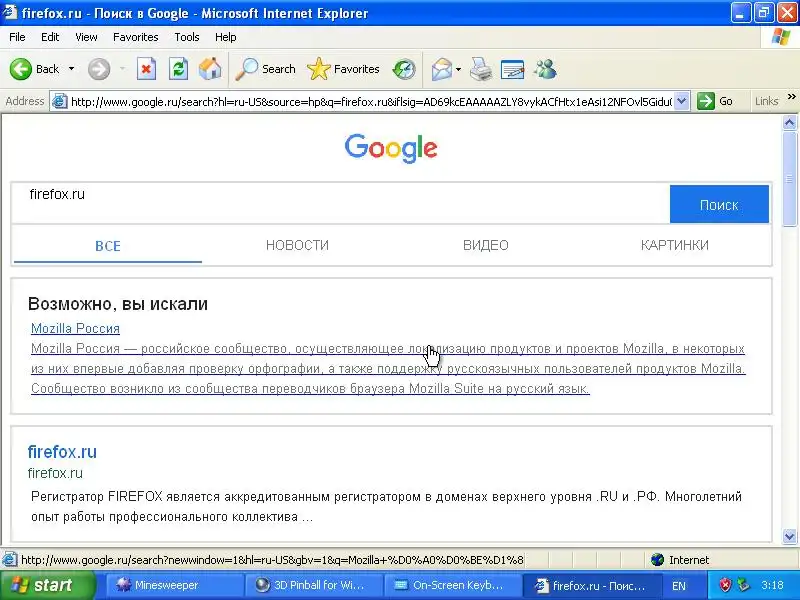Switch to the ВИДЕО tab
800x600 pixels.
point(486,245)
